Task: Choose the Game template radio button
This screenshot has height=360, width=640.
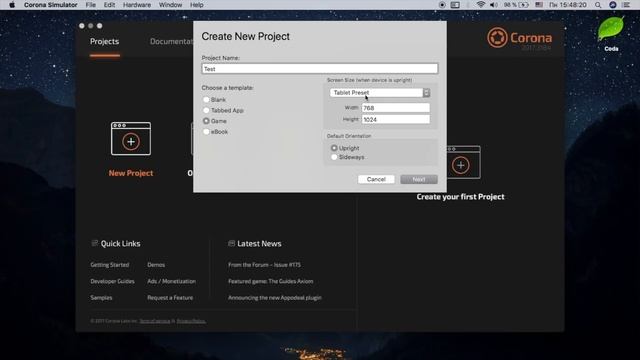Action: click(206, 121)
